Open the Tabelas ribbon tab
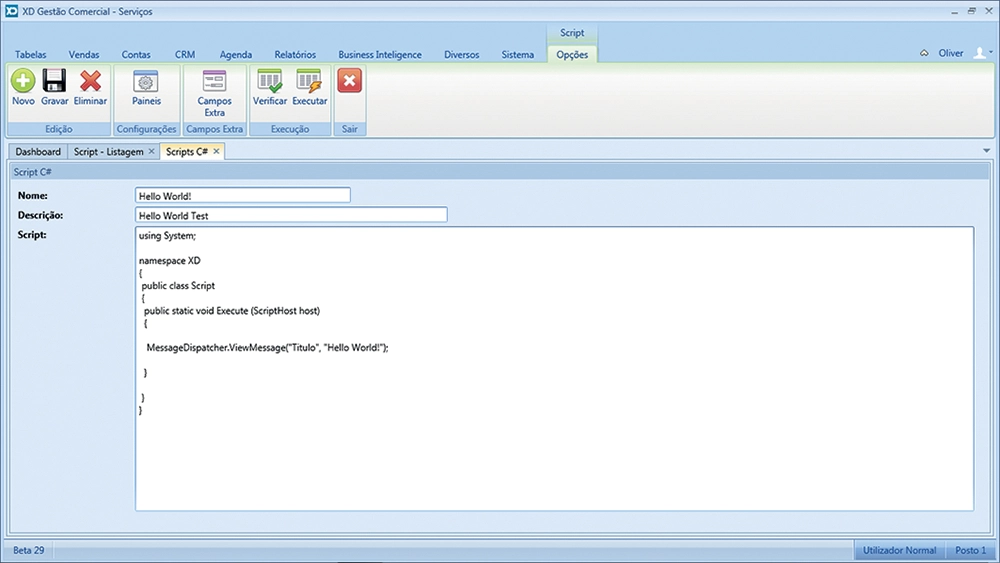The height and width of the screenshot is (563, 1000). pos(30,55)
